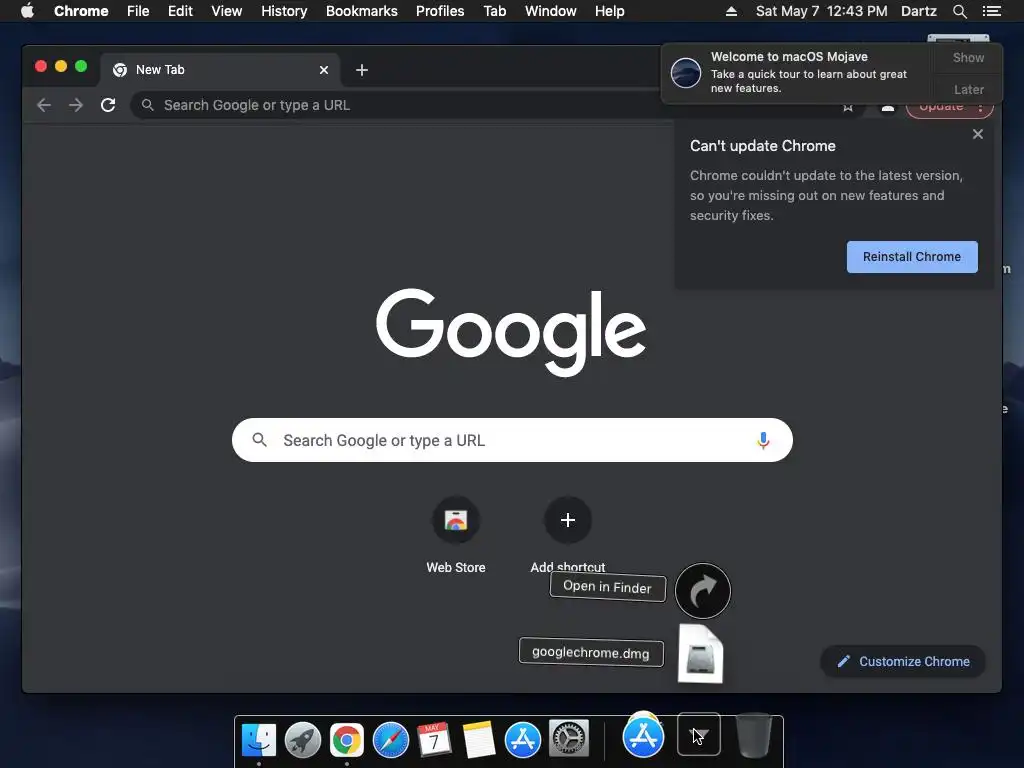Open the Tab menu
The height and width of the screenshot is (768, 1024).
(494, 11)
